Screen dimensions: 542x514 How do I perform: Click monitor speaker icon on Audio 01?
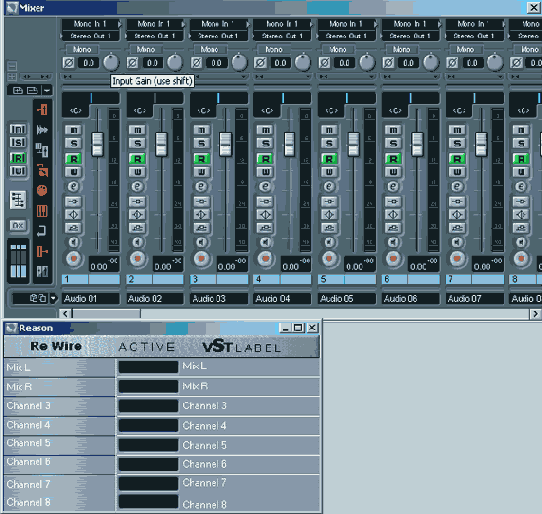coord(73,242)
